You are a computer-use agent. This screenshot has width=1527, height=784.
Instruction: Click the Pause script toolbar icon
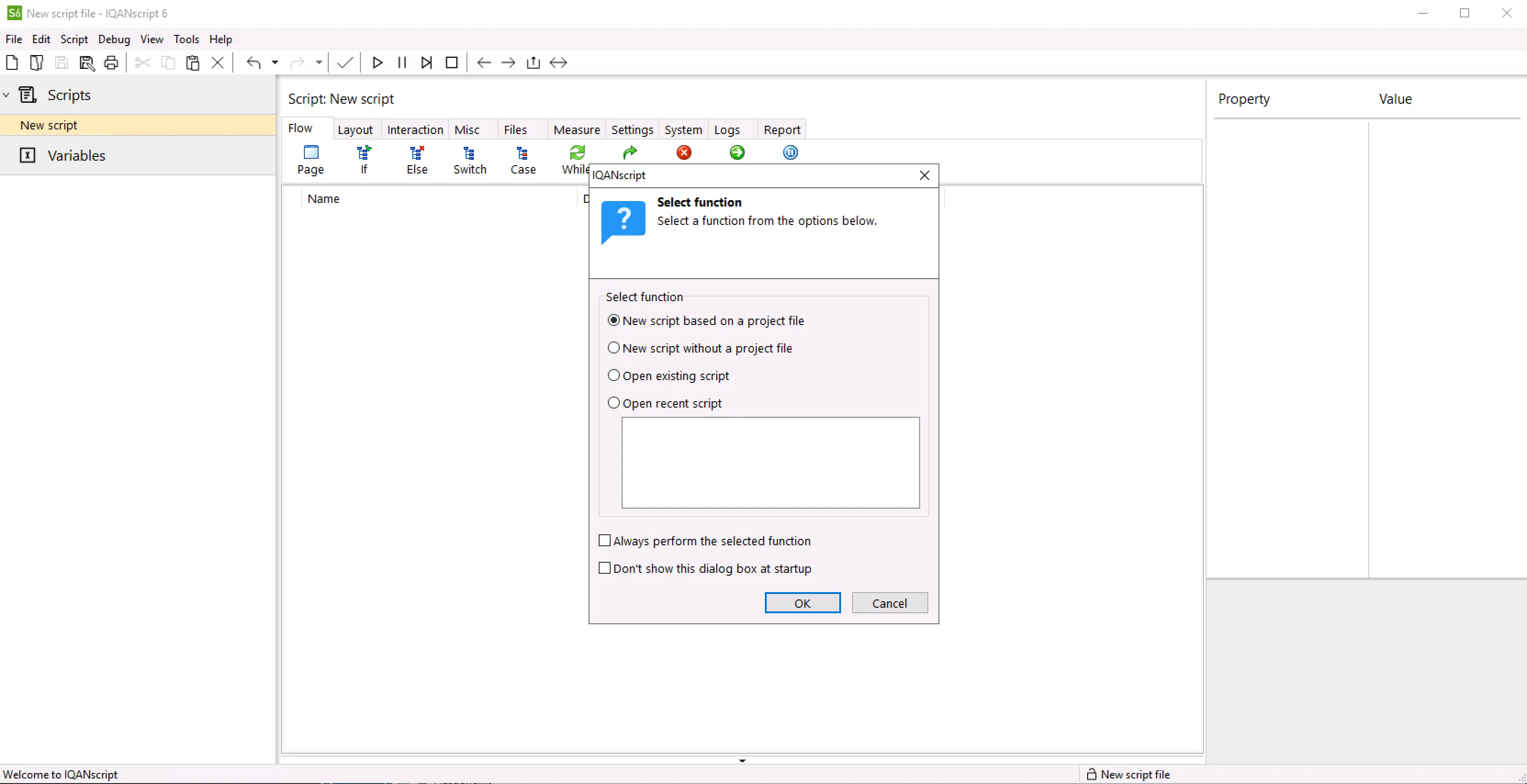coord(402,63)
